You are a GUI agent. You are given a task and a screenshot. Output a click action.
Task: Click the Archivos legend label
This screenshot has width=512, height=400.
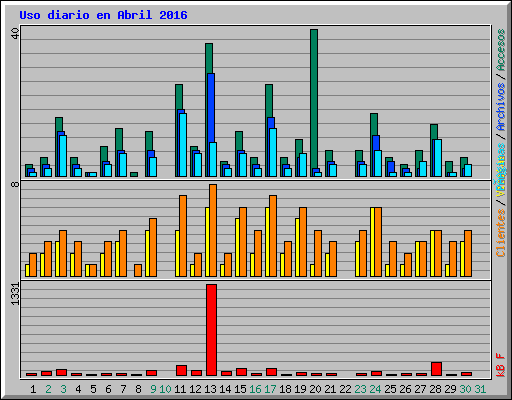tap(501, 107)
